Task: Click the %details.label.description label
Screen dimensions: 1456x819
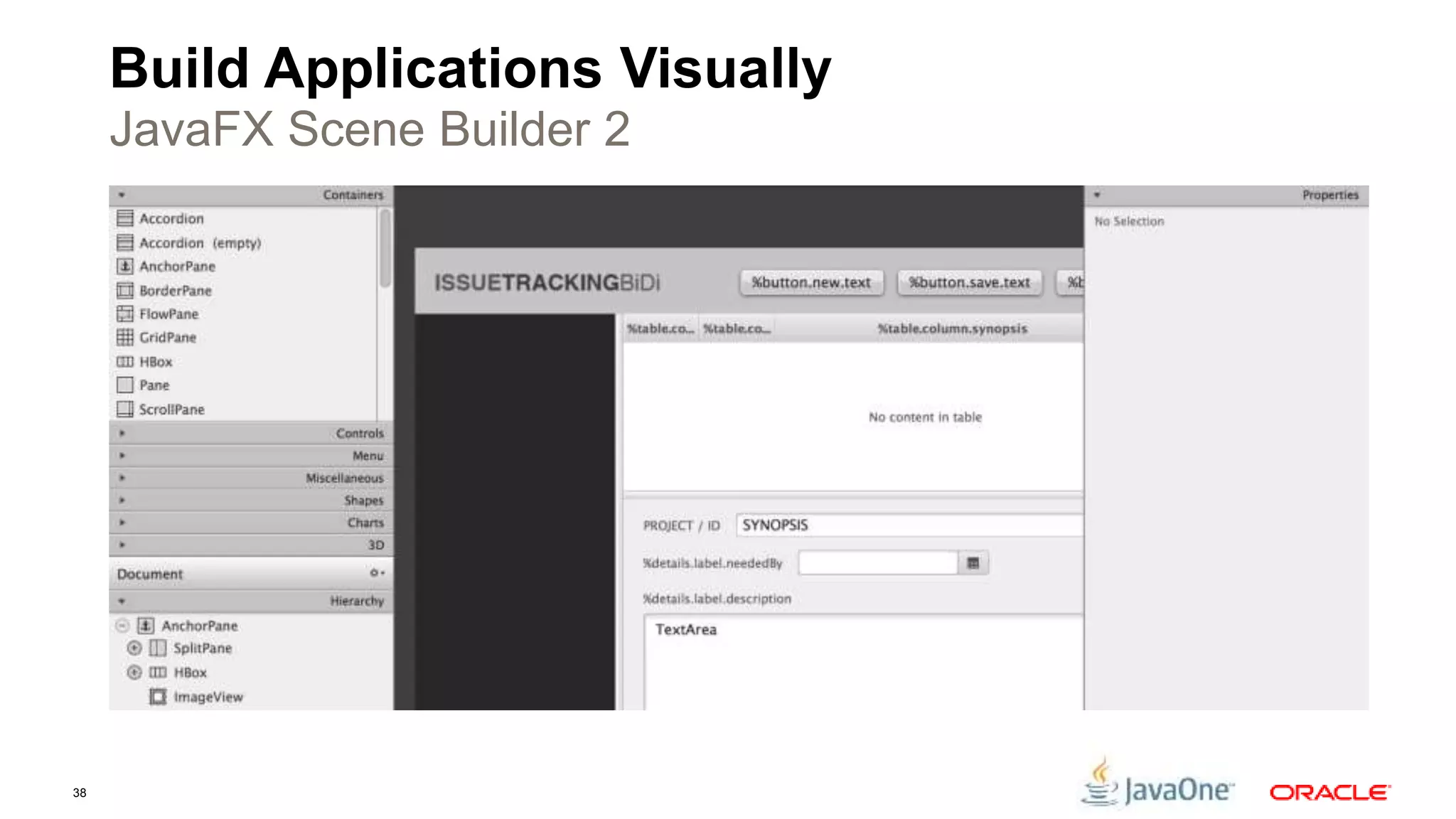Action: click(x=717, y=599)
